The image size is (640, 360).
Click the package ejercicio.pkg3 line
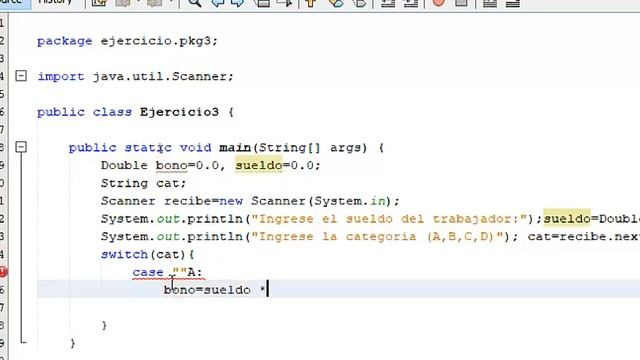coord(127,41)
